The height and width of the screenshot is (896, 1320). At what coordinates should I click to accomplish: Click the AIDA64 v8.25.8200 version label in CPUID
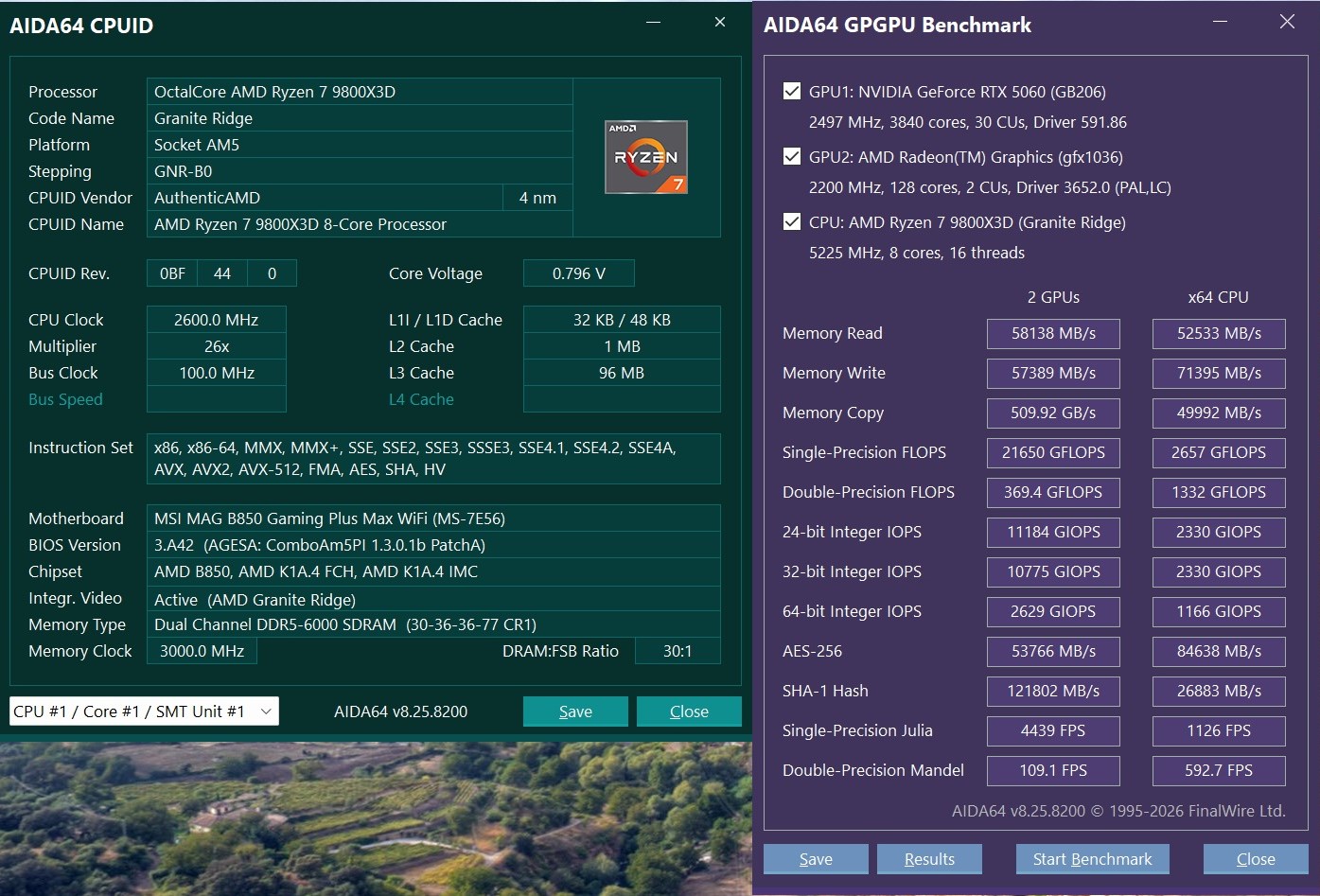coord(400,712)
